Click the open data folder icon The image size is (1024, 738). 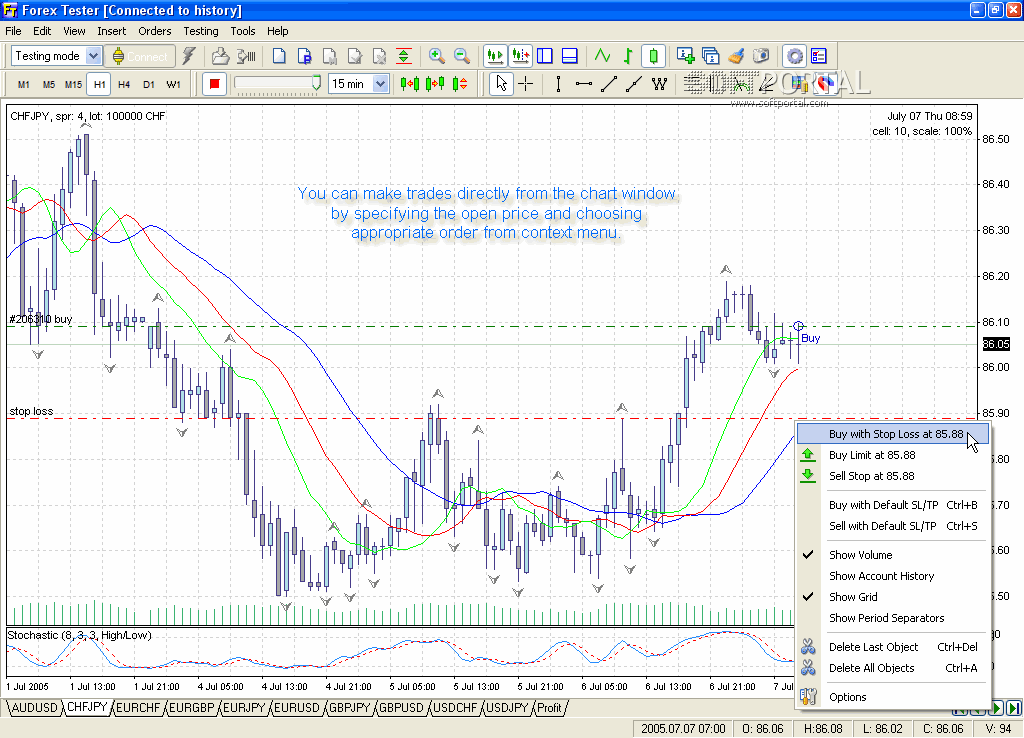(221, 56)
